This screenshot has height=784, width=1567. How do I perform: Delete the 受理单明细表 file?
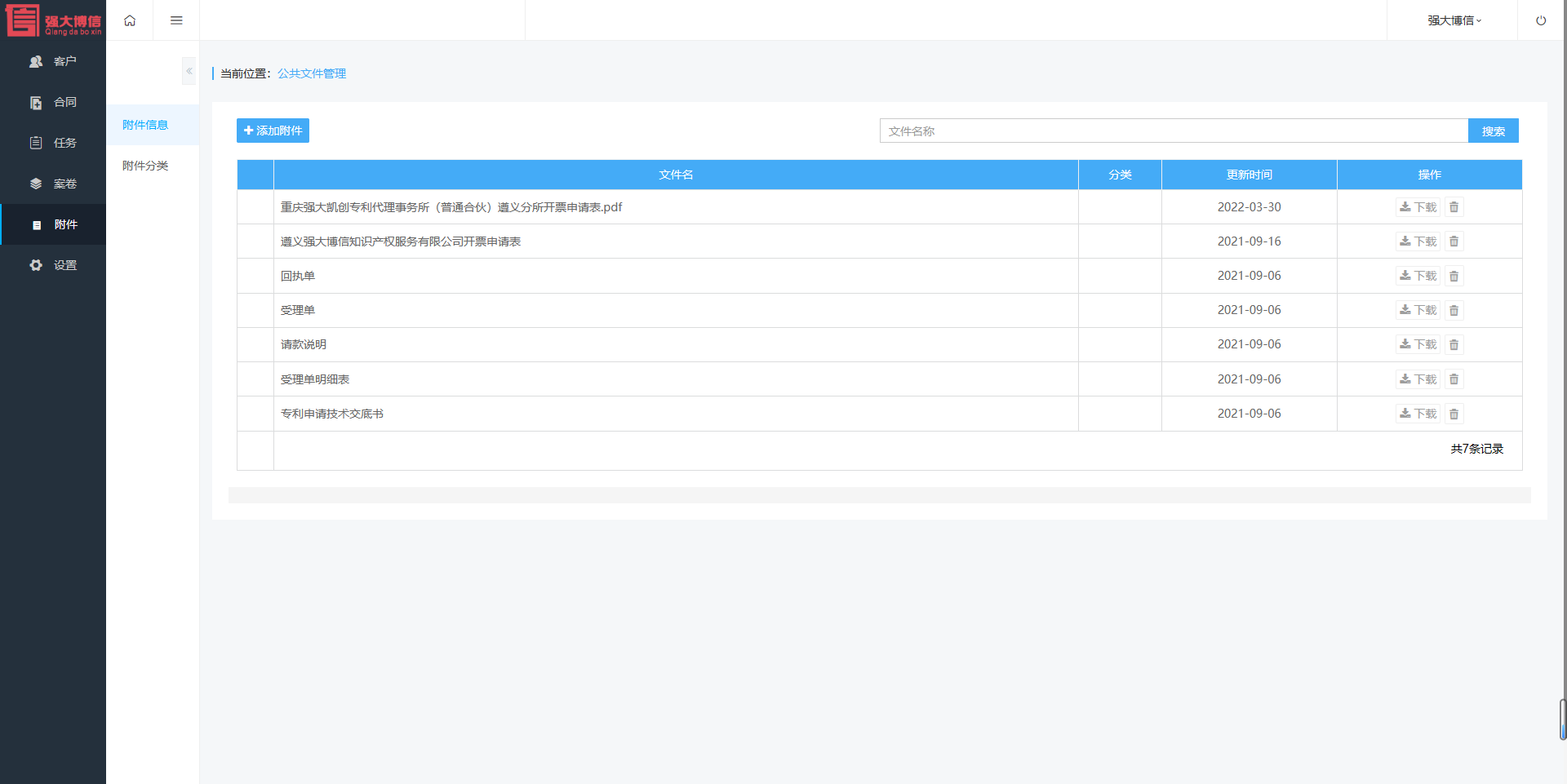pos(1454,379)
